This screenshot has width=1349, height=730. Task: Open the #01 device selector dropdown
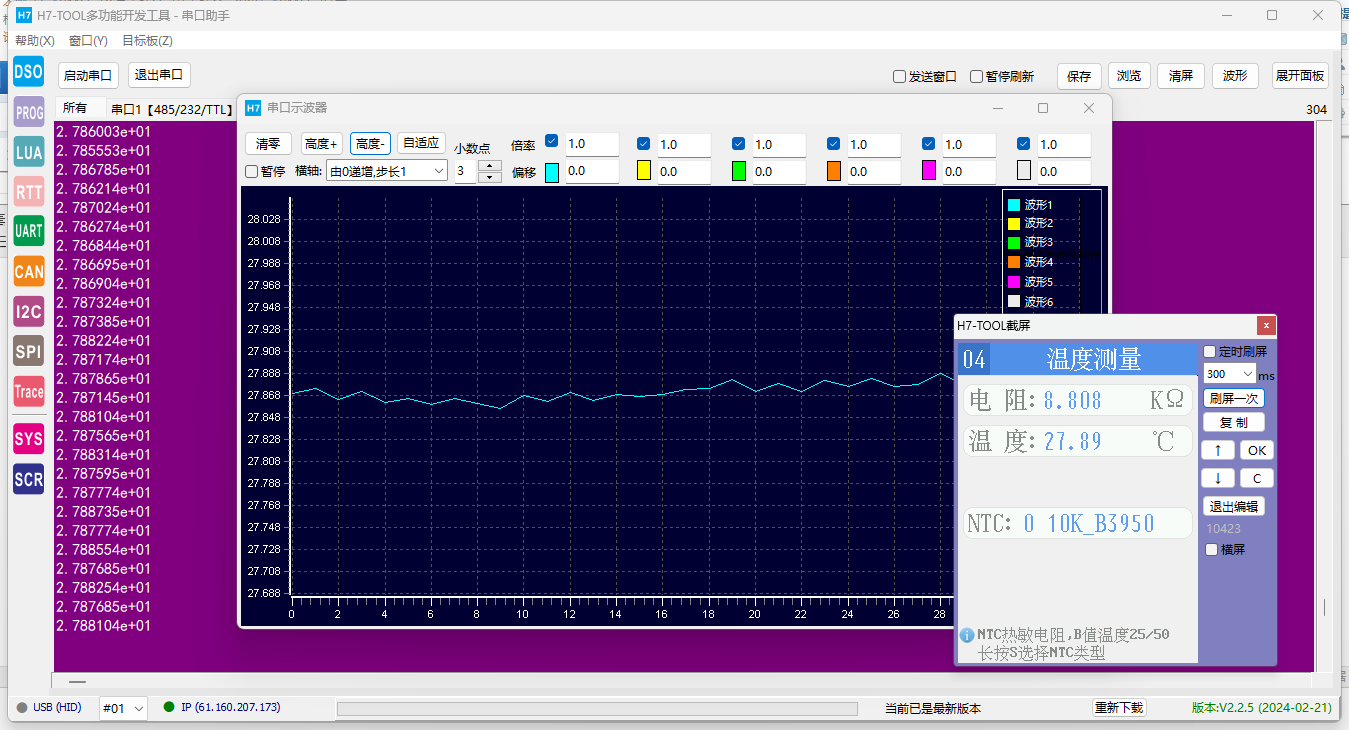pyautogui.click(x=124, y=708)
